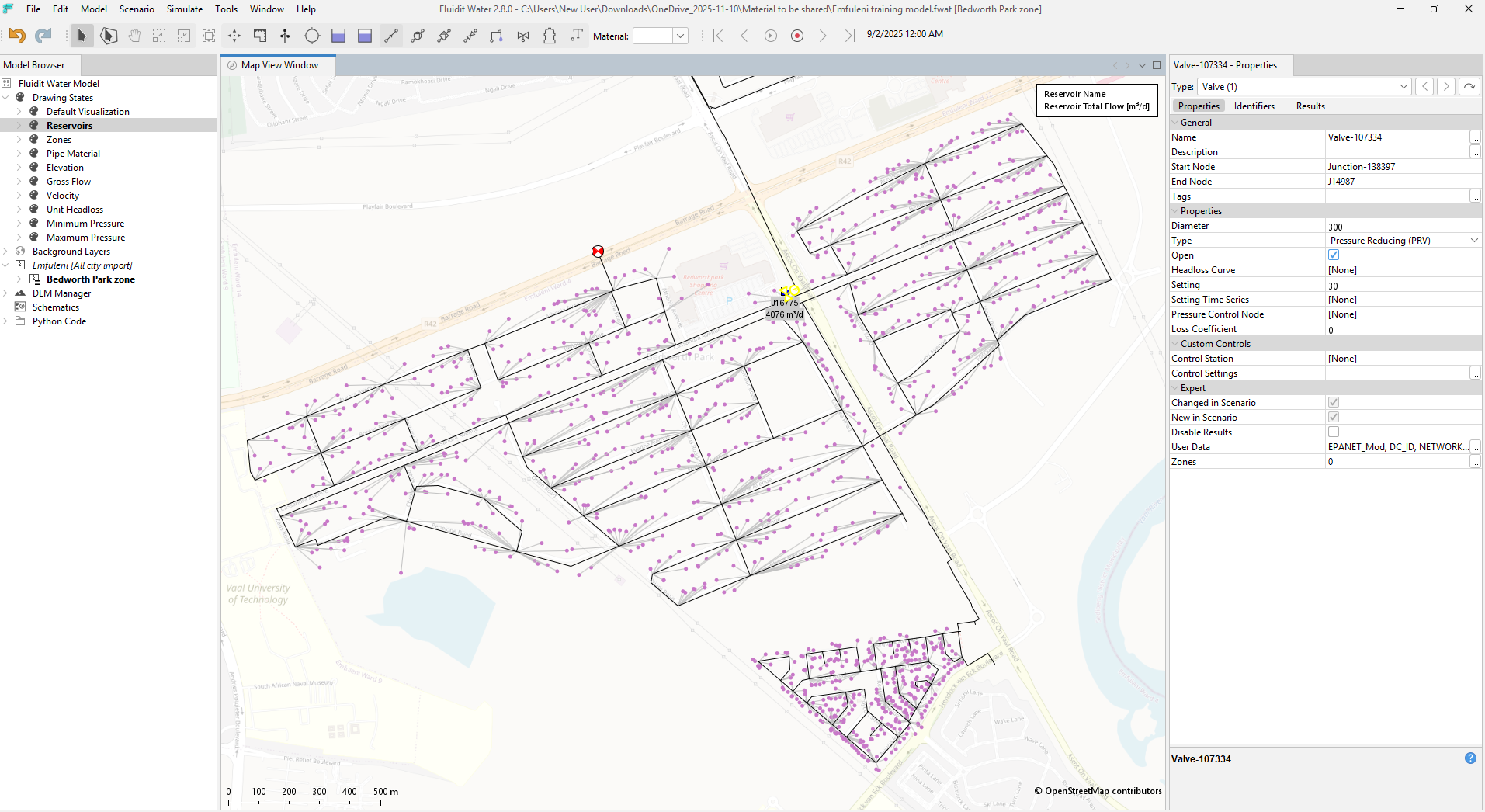
Task: Select the hand pan tool
Action: click(134, 36)
